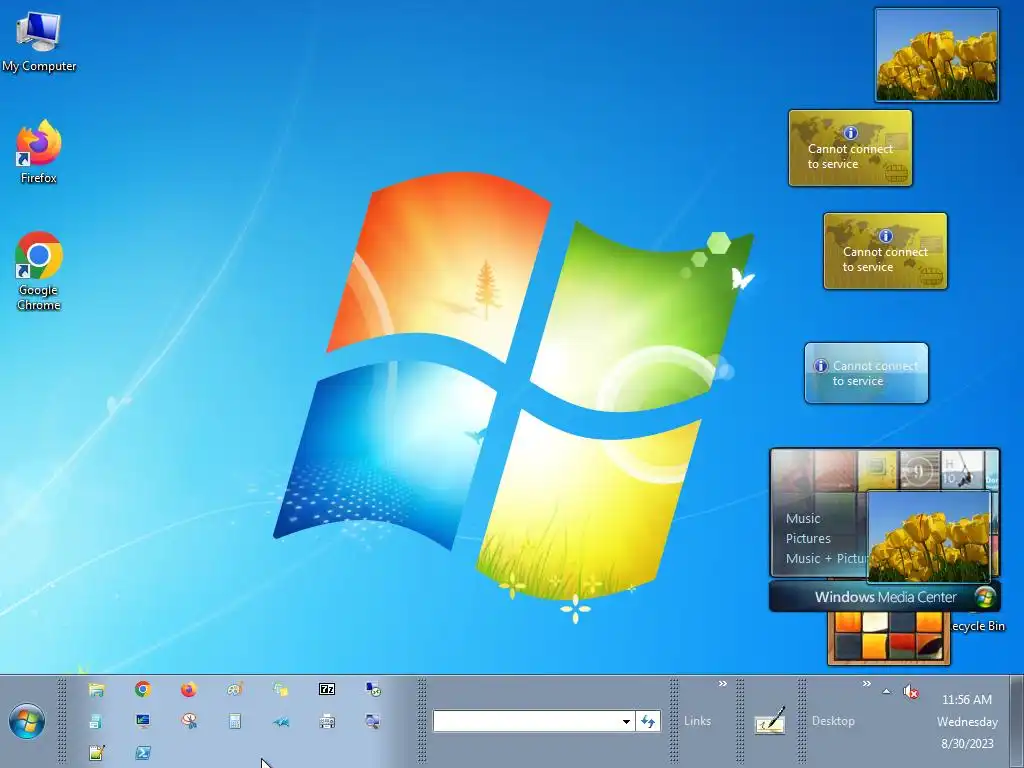Viewport: 1024px width, 768px height.
Task: Expand the Links toolbar chevron
Action: 722,684
